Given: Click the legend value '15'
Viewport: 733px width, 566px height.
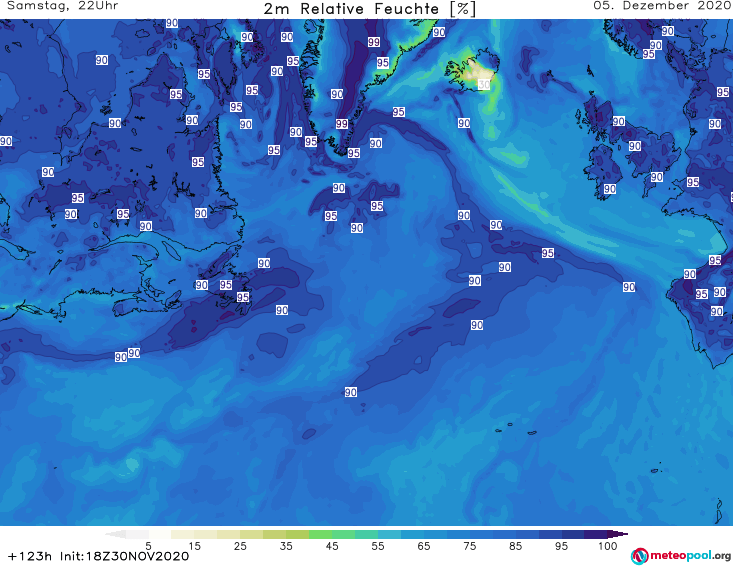Looking at the screenshot, I should coord(194,546).
